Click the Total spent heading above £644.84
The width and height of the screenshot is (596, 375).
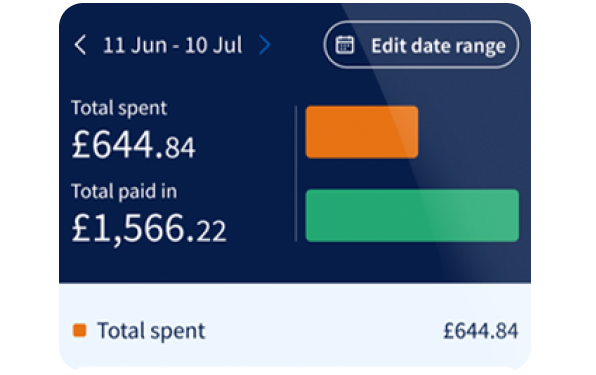(119, 108)
